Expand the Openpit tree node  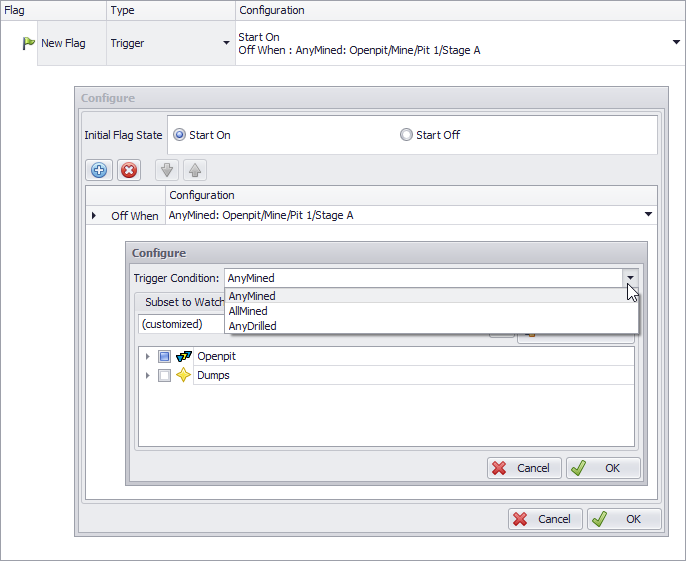(x=148, y=356)
